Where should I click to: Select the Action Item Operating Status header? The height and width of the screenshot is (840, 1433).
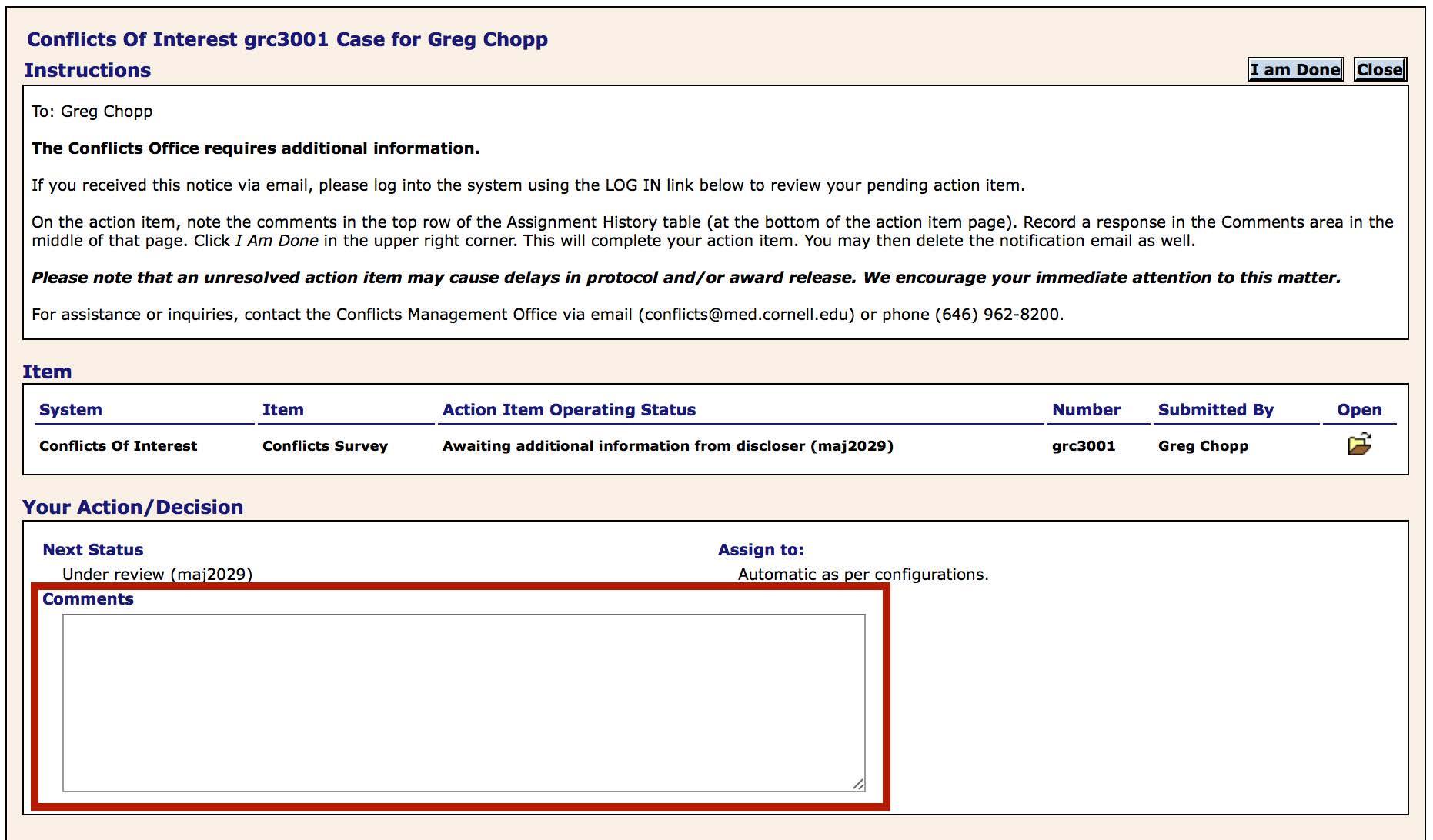pos(569,410)
